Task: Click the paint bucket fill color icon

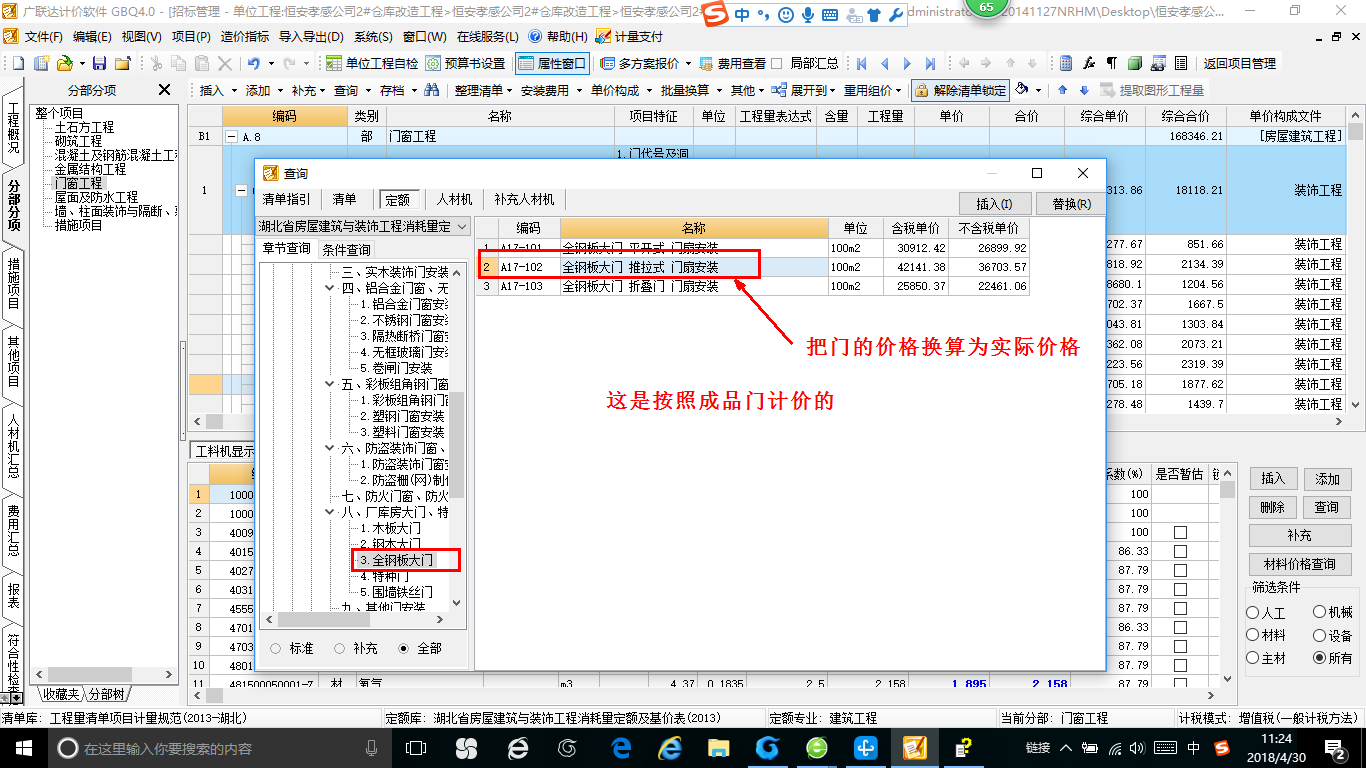Action: point(1022,90)
